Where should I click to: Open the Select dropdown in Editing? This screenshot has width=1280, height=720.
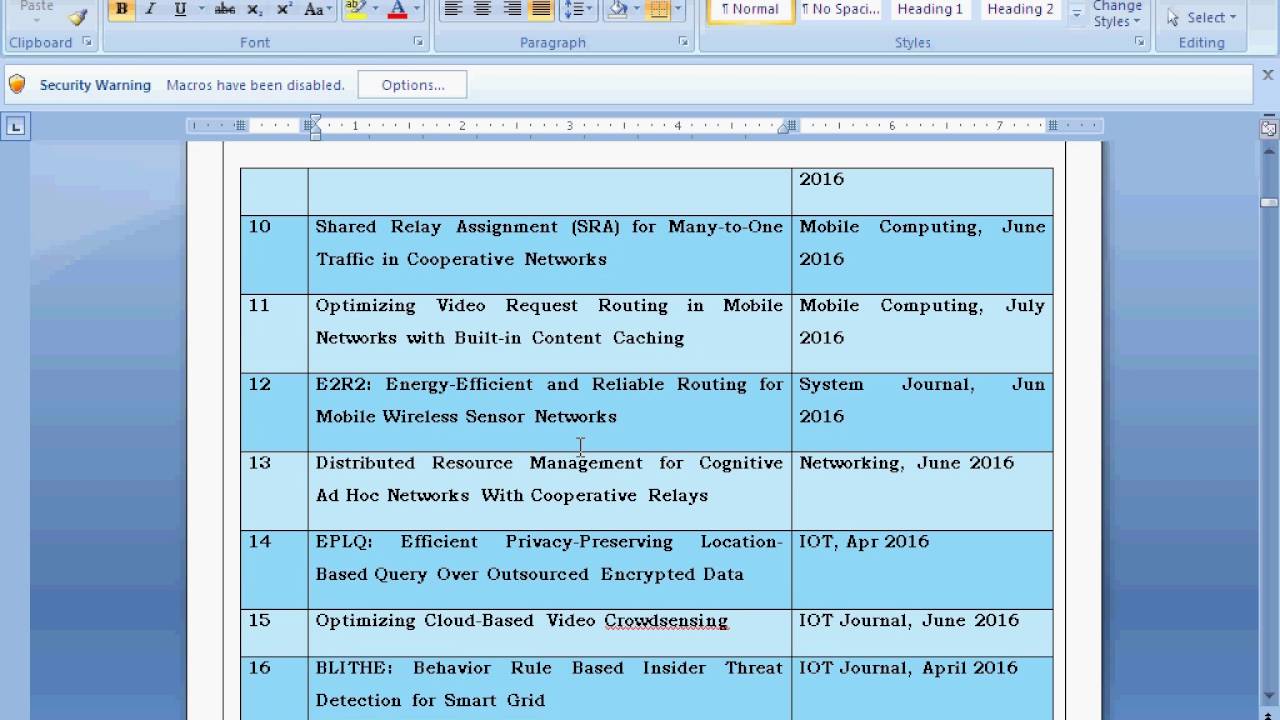(x=1201, y=17)
